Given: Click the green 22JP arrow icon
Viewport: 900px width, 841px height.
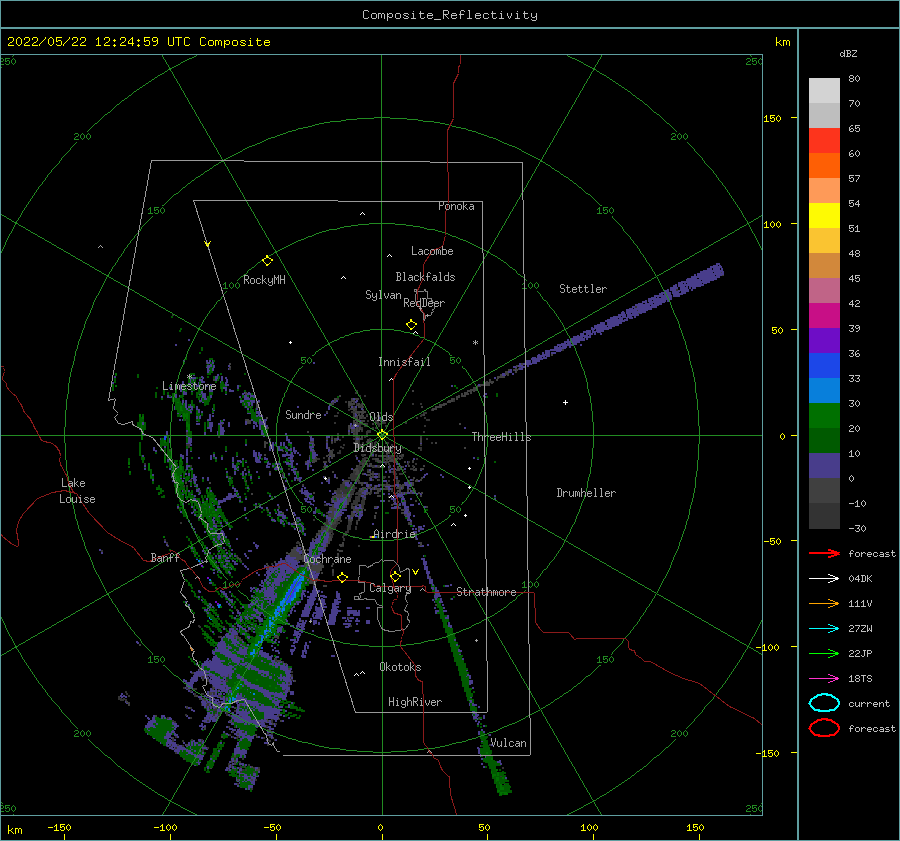Looking at the screenshot, I should (x=824, y=653).
